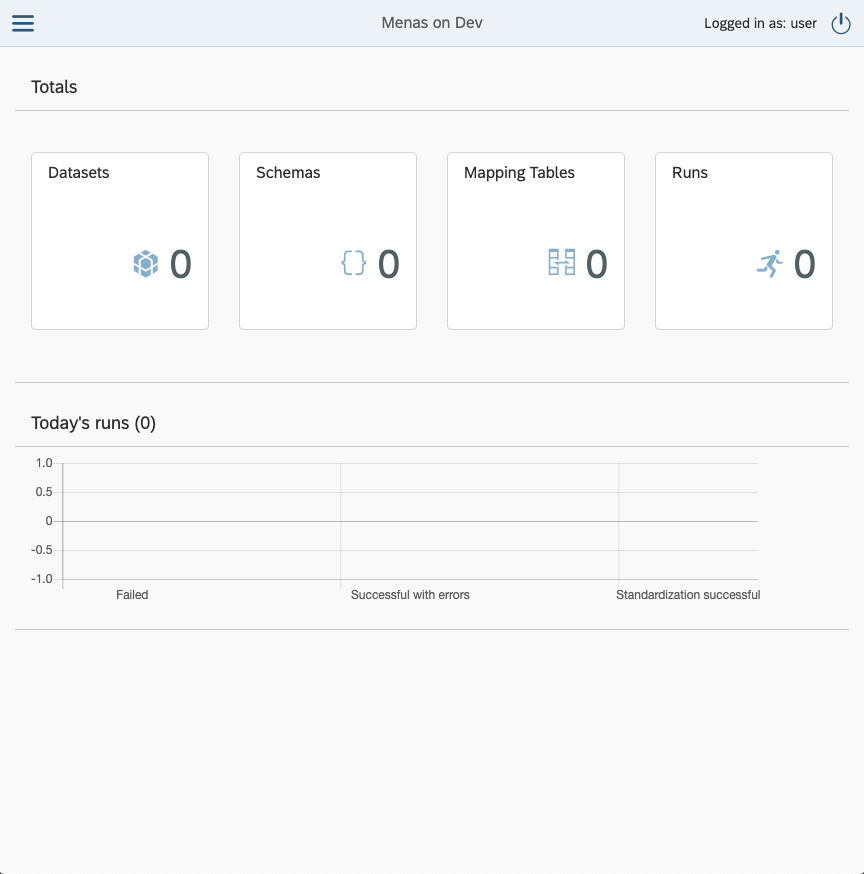Click the Failed chart axis label
The image size is (864, 874).
click(132, 595)
